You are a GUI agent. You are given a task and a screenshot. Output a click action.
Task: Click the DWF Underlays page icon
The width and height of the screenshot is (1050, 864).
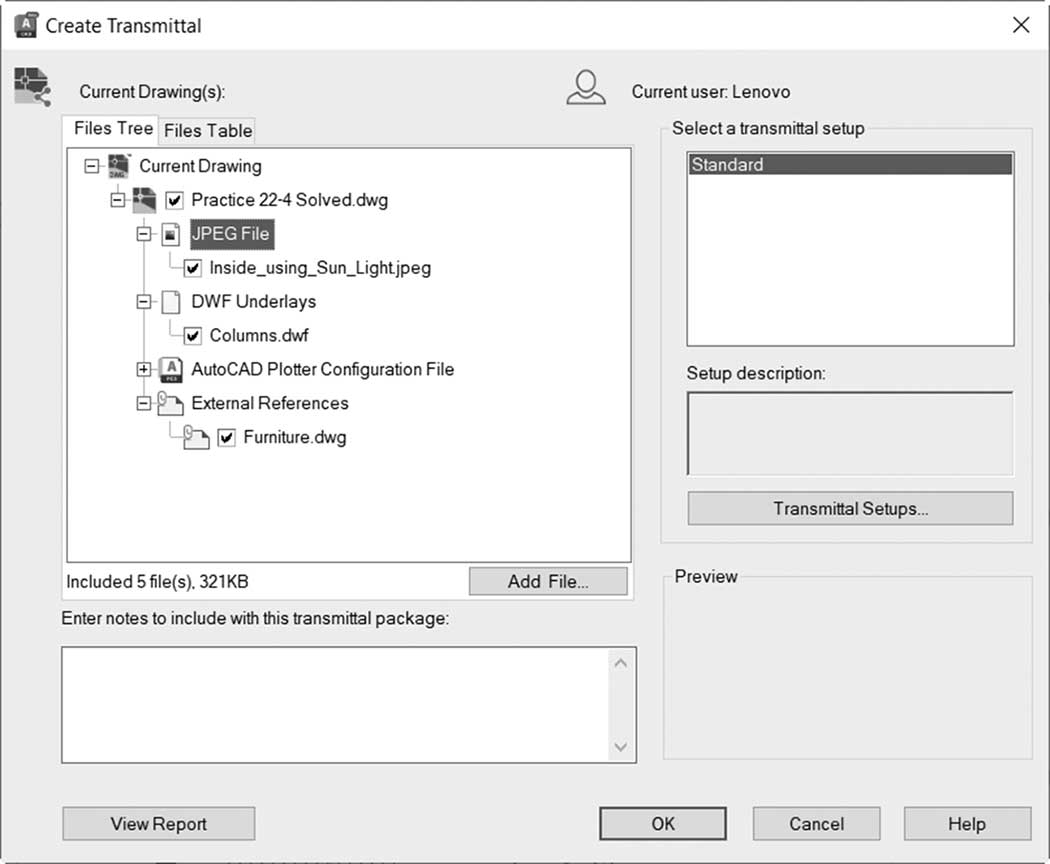coord(171,302)
